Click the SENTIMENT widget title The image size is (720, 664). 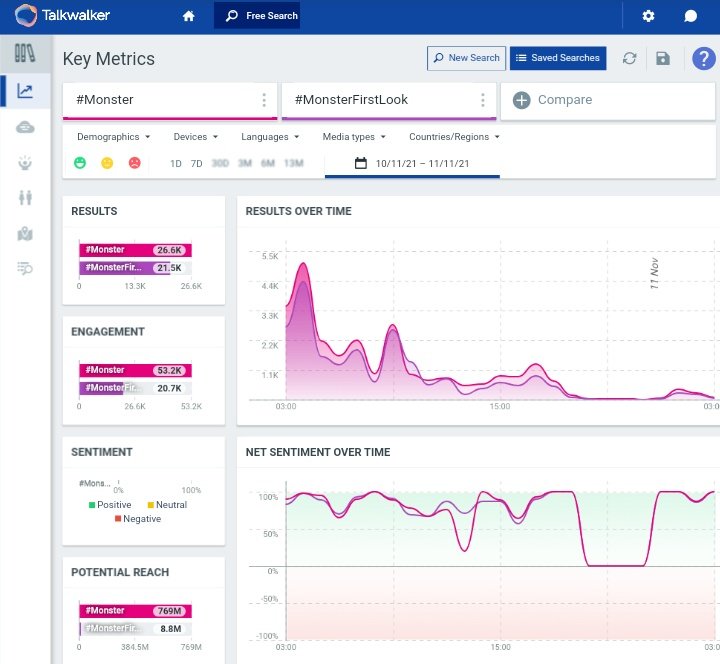click(x=102, y=452)
